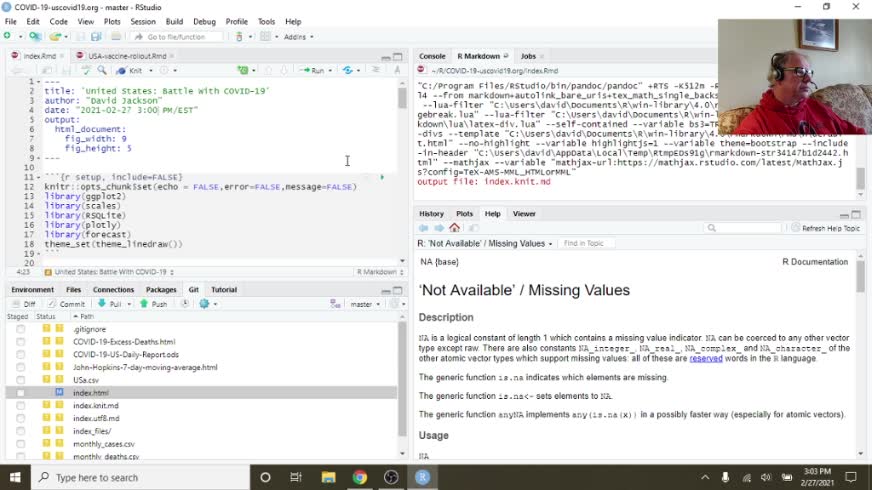Stage COVID-19-US-Daily-Report.ods checkbox

point(21,355)
